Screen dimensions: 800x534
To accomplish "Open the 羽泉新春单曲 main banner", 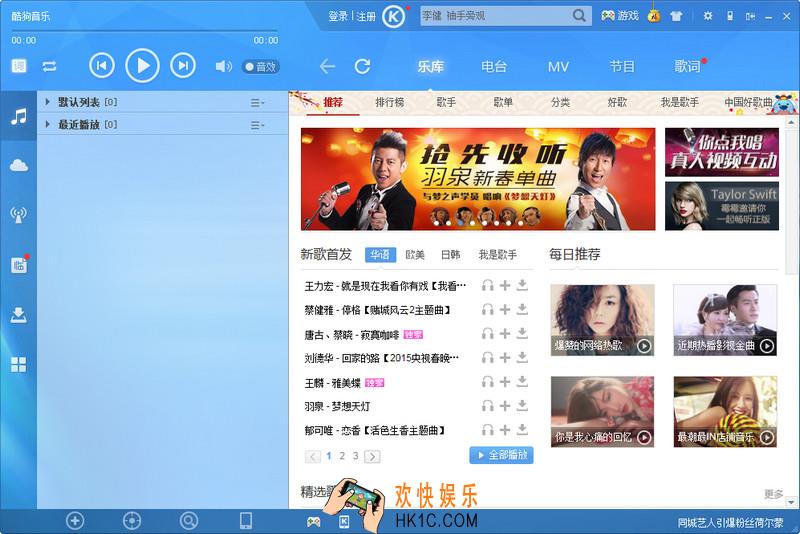I will click(478, 179).
